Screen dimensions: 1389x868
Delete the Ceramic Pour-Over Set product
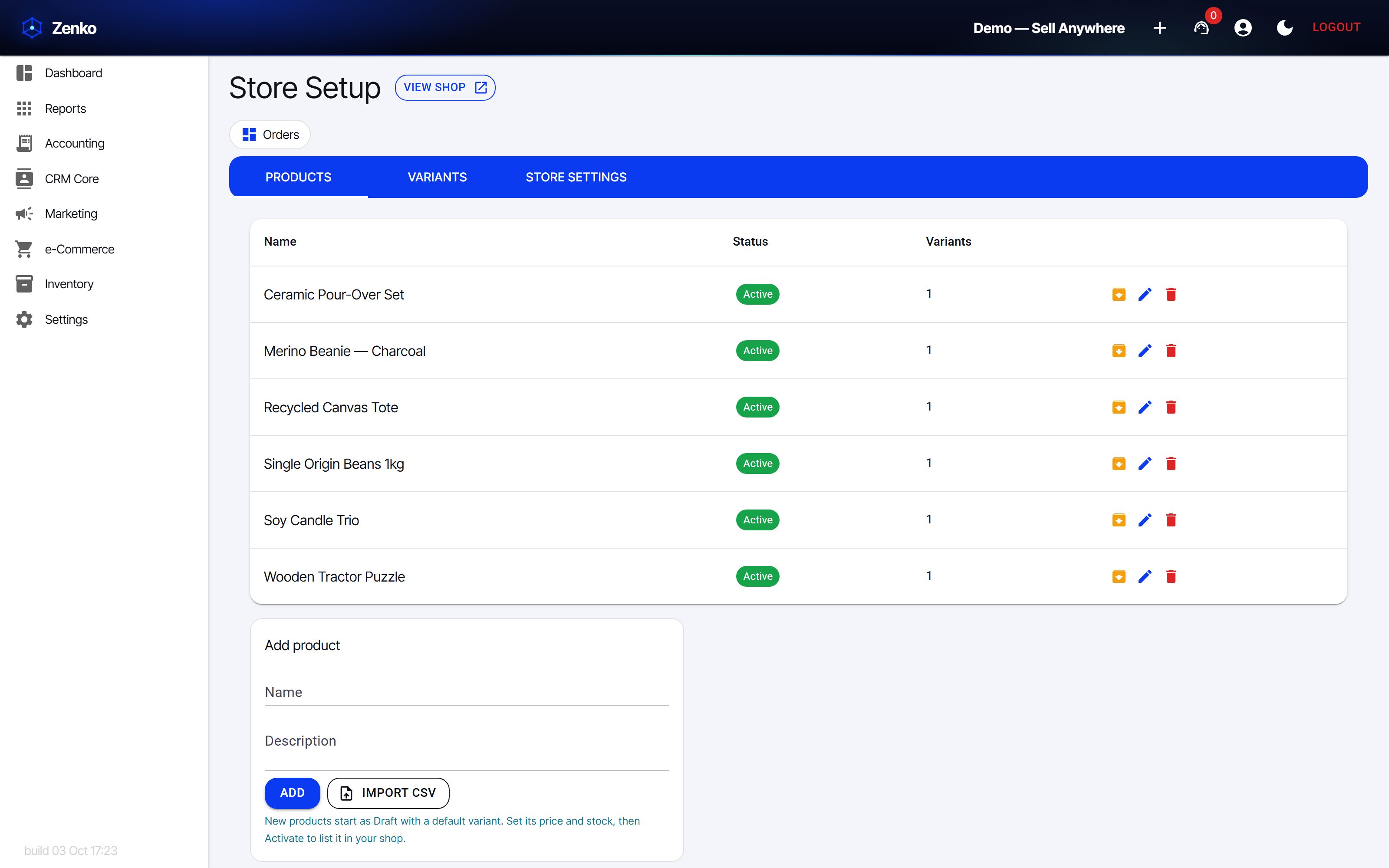[x=1171, y=295]
